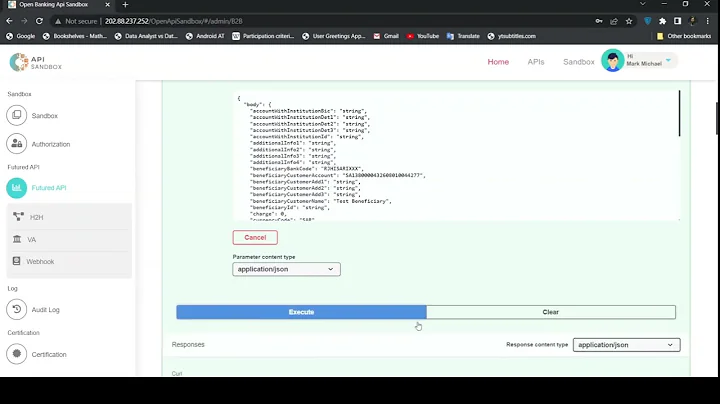Image resolution: width=720 pixels, height=404 pixels.
Task: Bookmark this page with the star icon
Action: point(629,21)
